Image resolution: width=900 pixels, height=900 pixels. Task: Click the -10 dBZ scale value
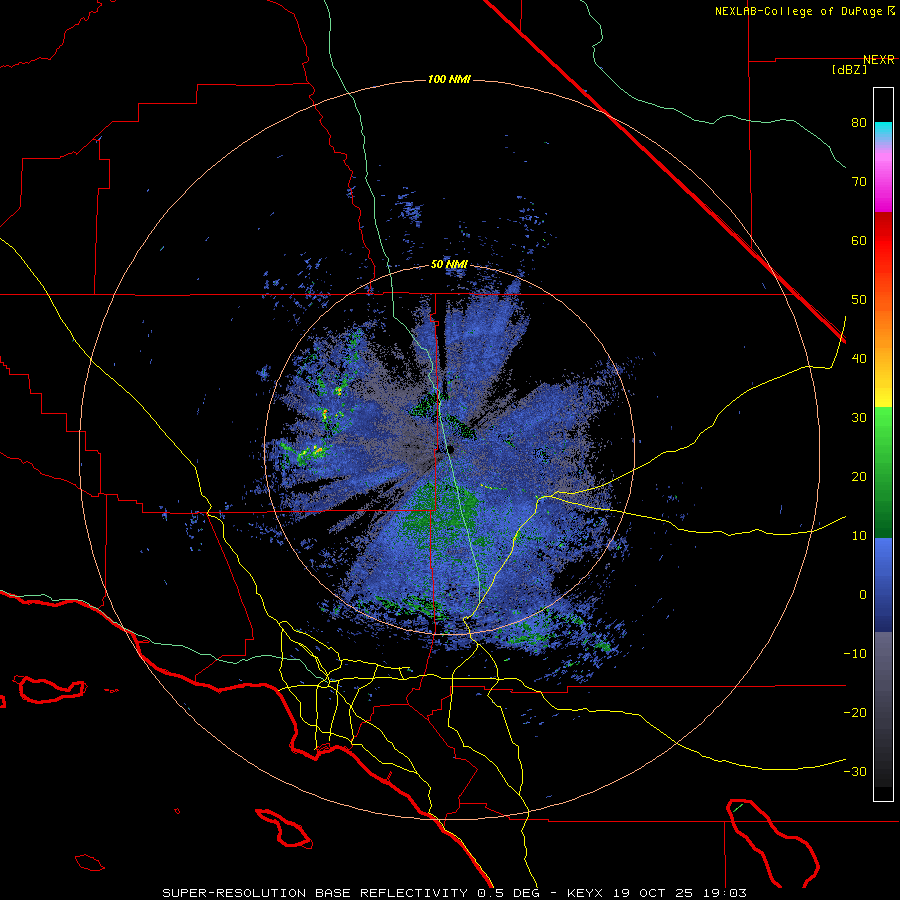click(x=855, y=654)
